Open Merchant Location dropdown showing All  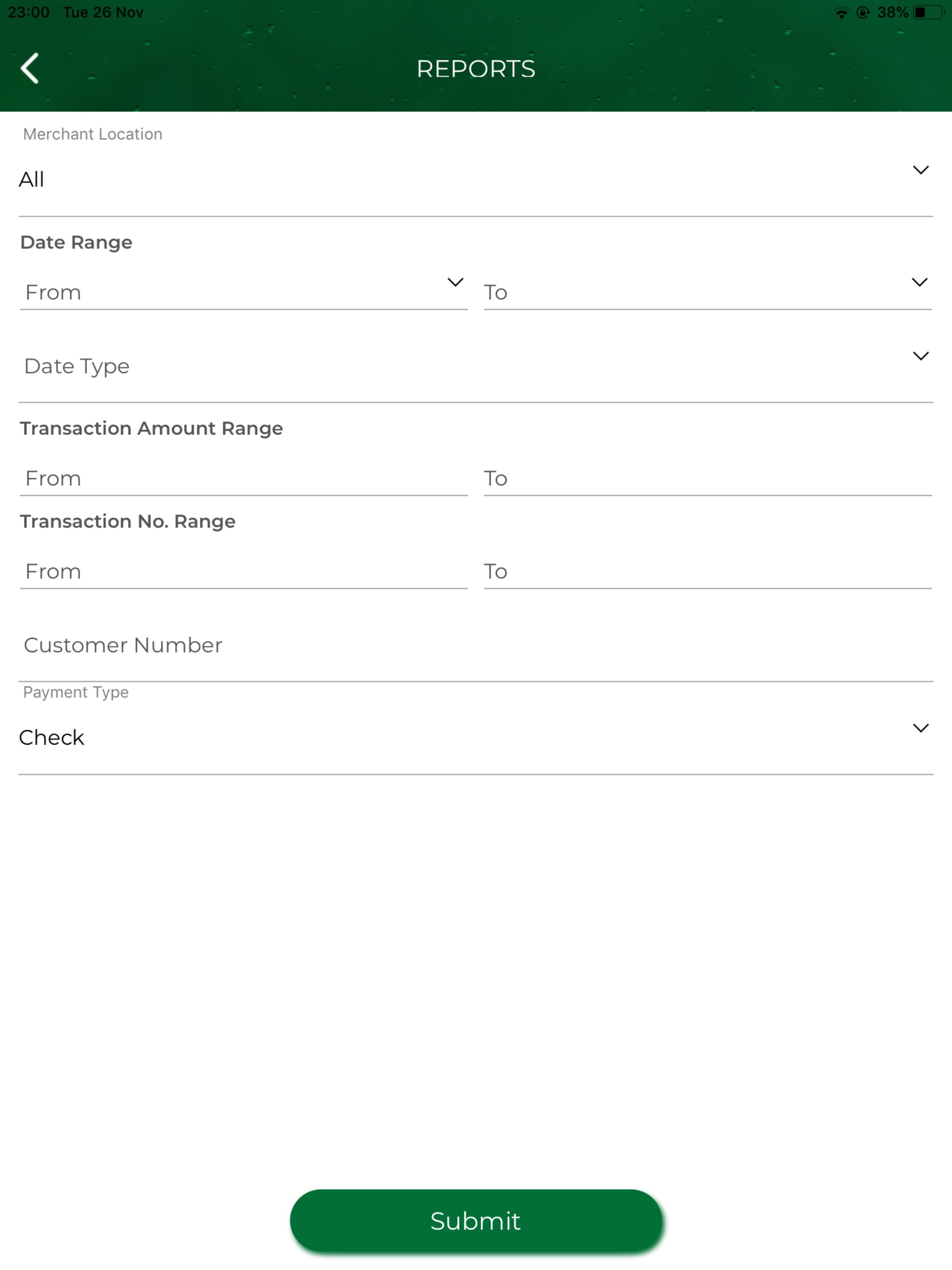pyautogui.click(x=476, y=179)
